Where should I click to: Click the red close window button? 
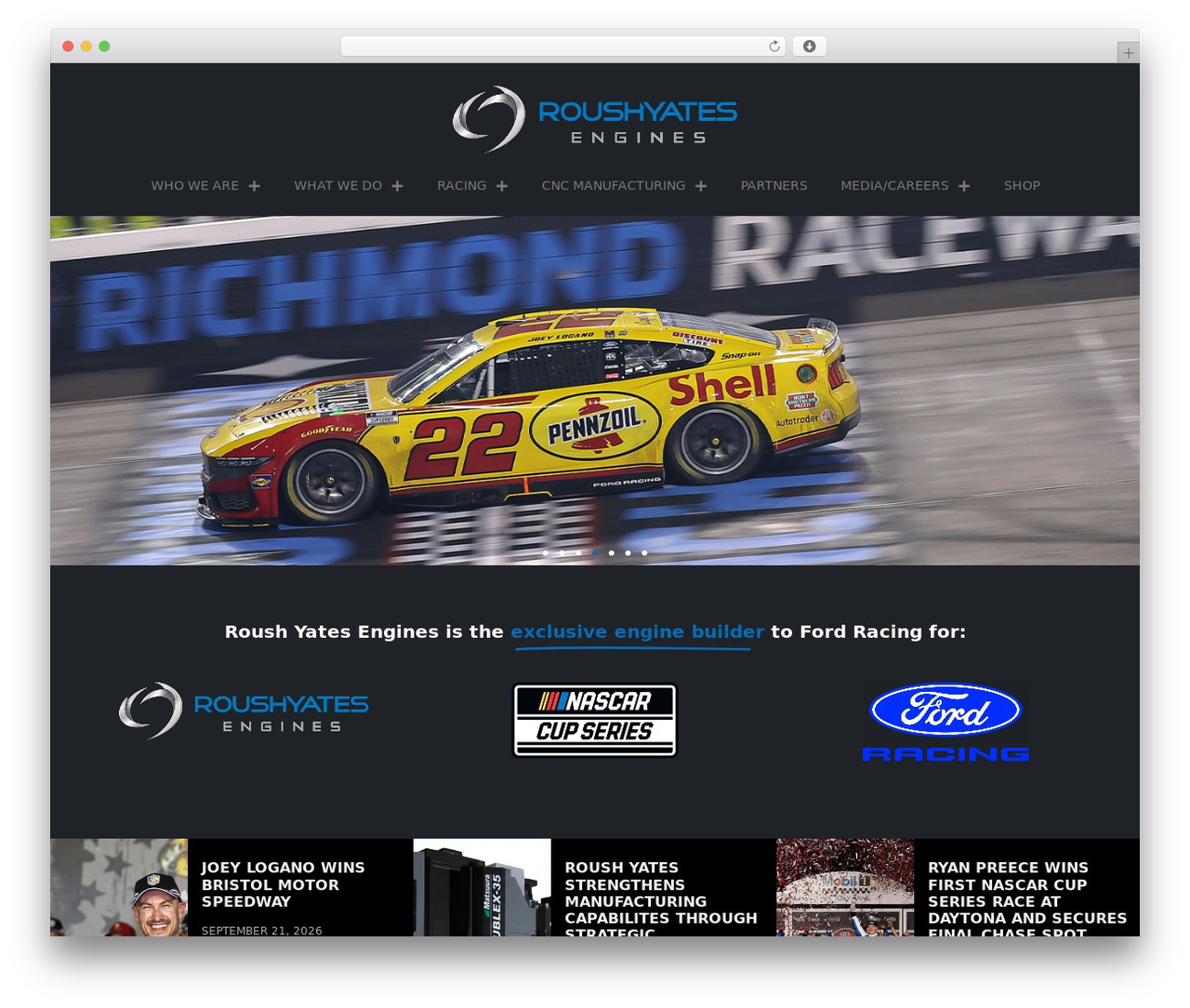pos(68,46)
